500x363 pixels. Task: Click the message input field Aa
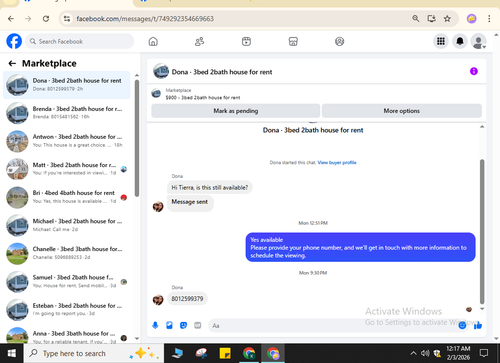(x=333, y=325)
